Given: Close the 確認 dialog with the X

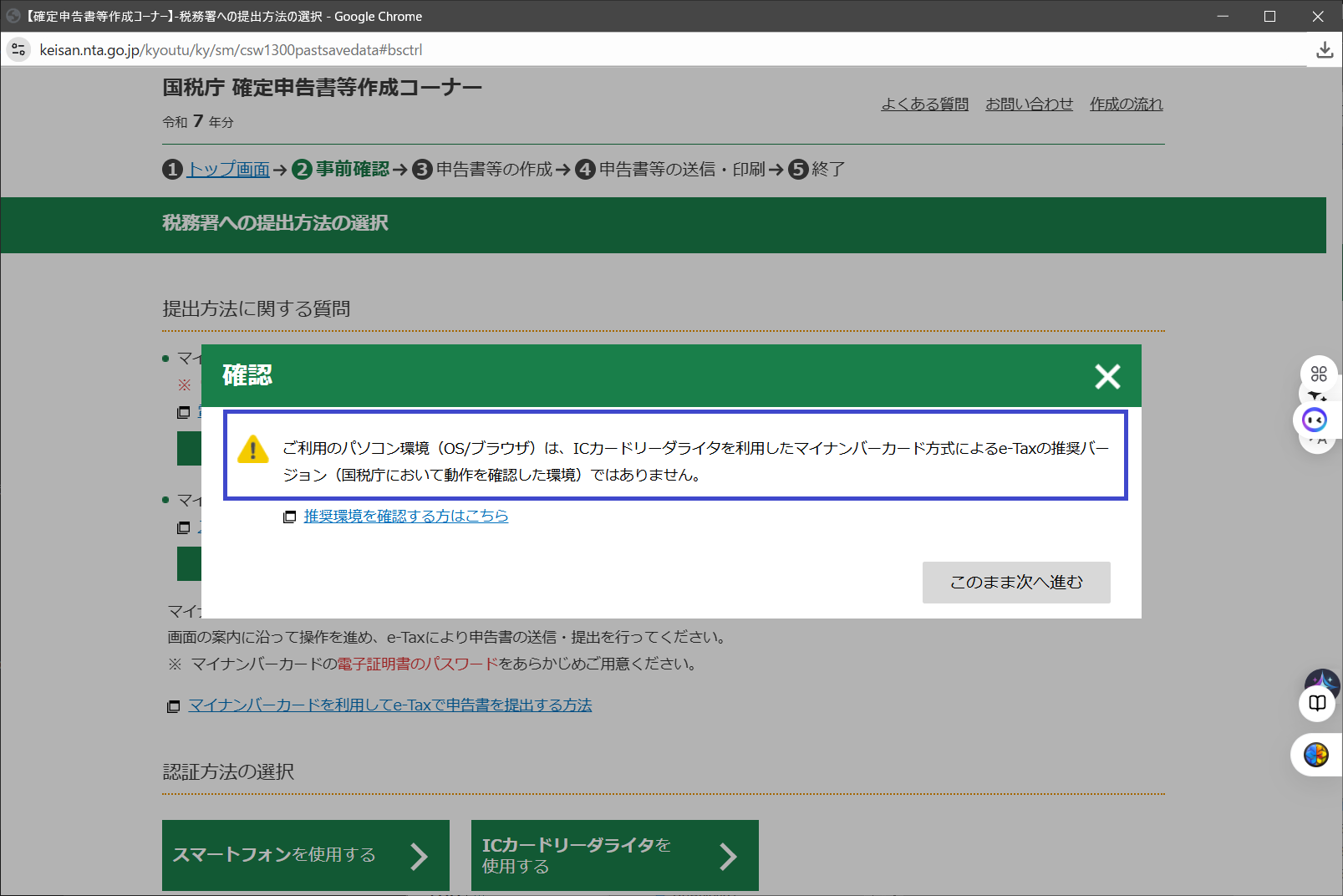Looking at the screenshot, I should pos(1107,377).
